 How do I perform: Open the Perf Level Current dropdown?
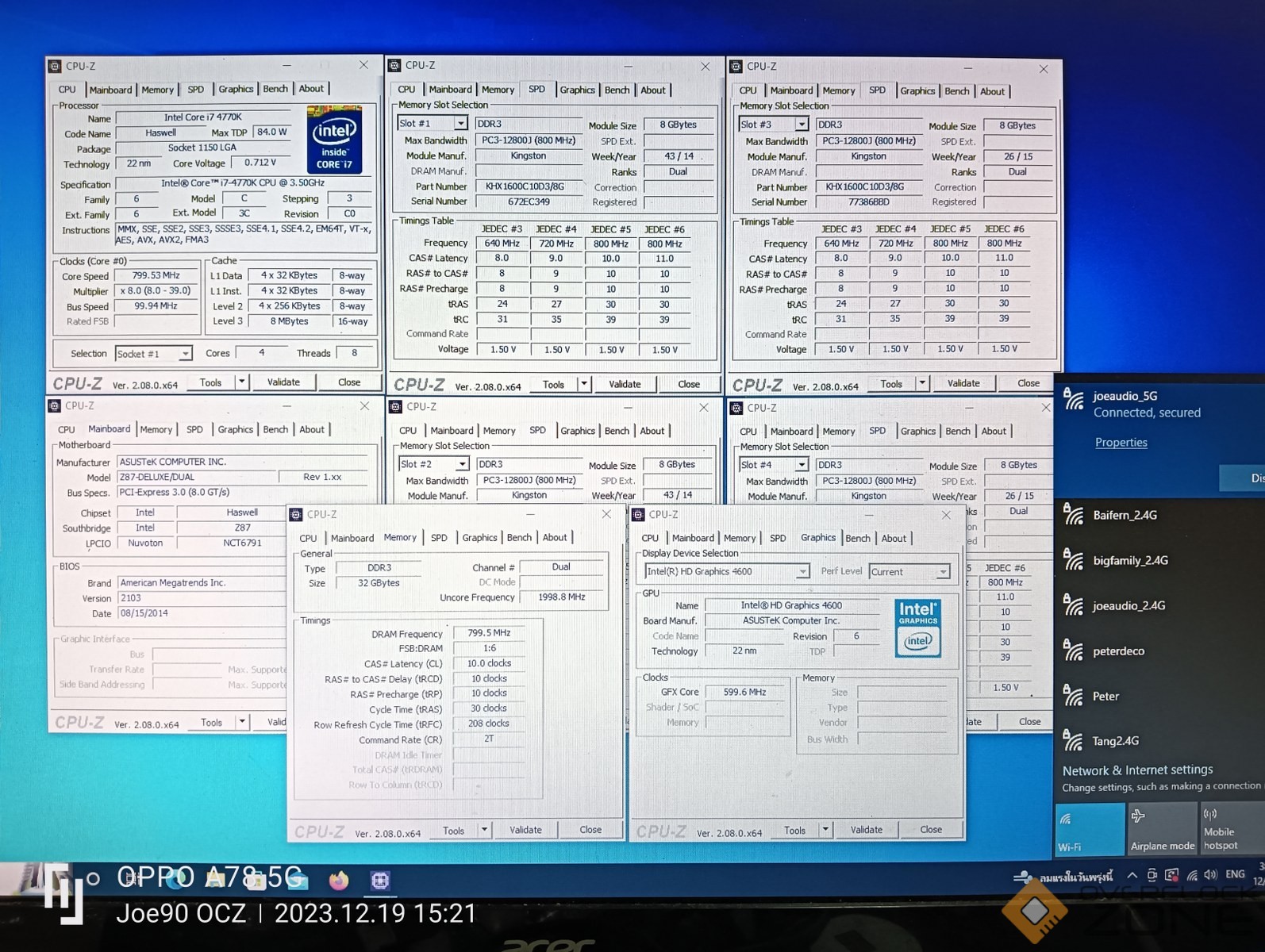(x=942, y=572)
